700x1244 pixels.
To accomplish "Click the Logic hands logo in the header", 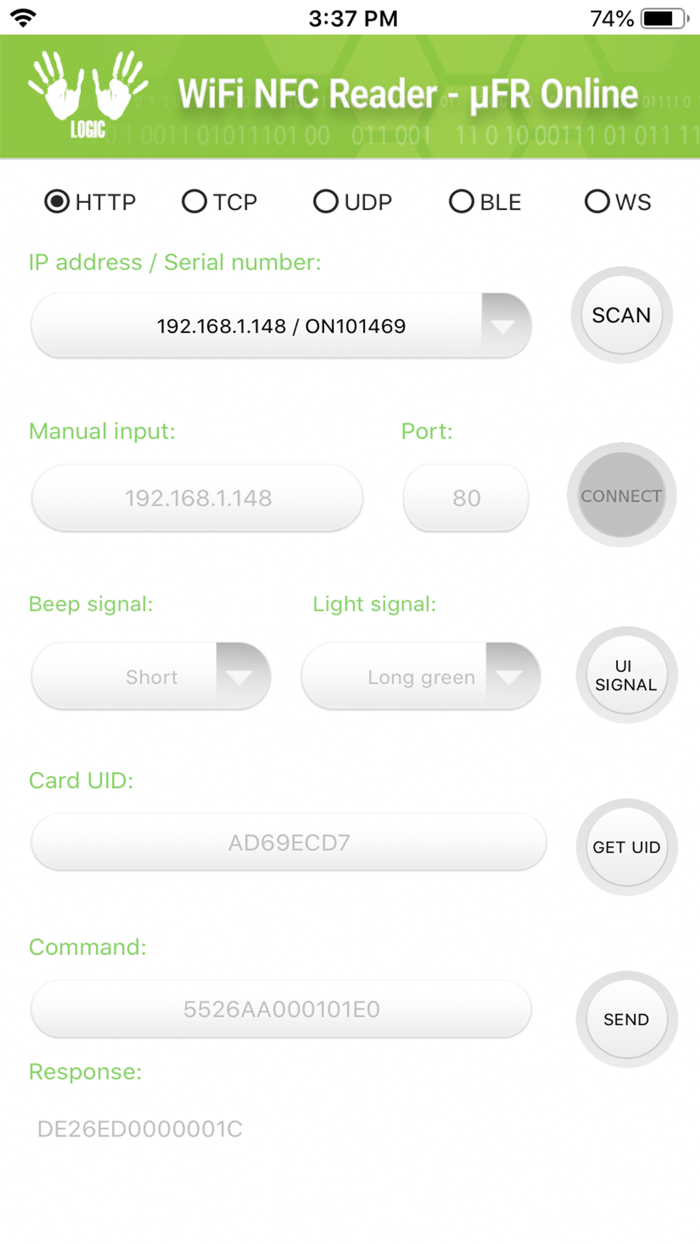I will 90,94.
